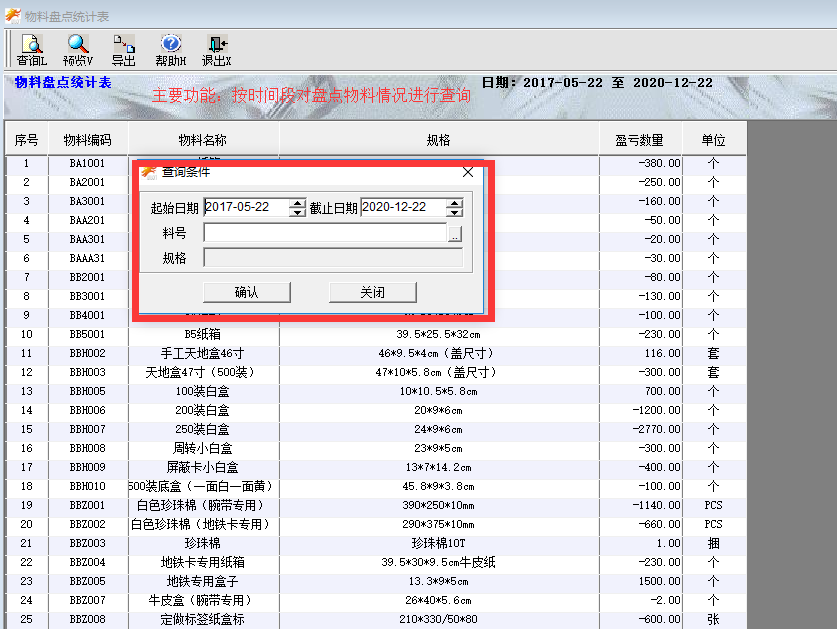Click the 天地盒47寸（500装） name cell

coord(203,373)
